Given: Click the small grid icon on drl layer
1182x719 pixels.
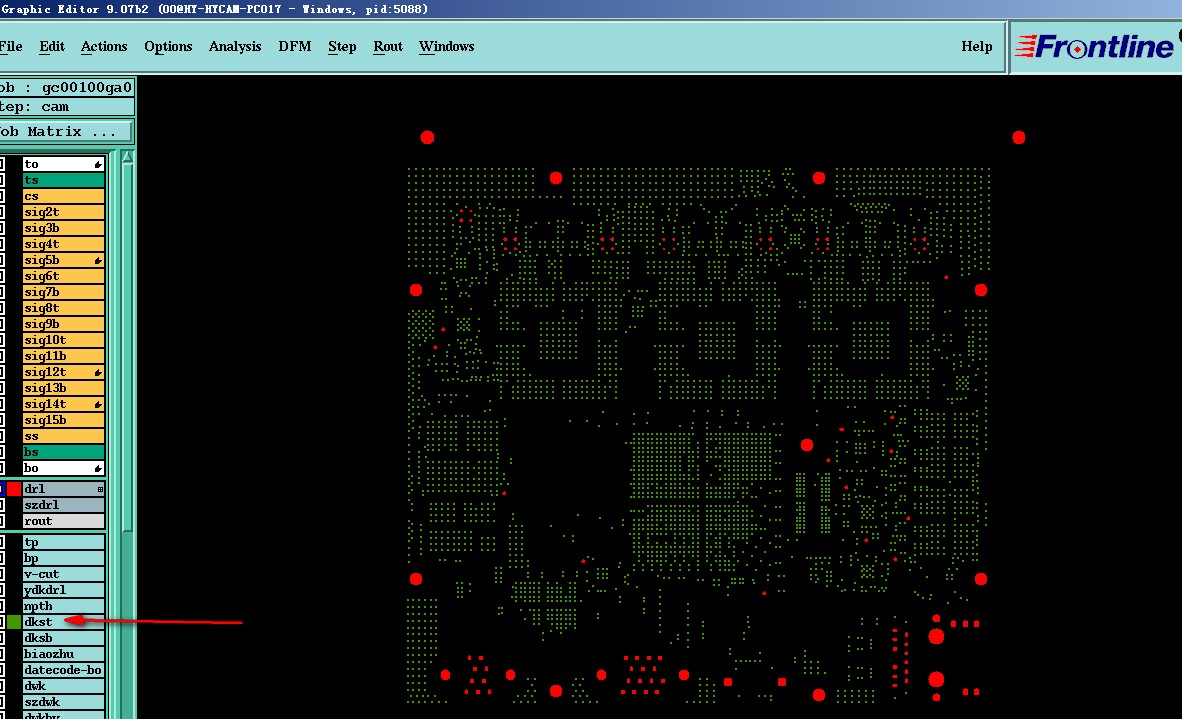Looking at the screenshot, I should (100, 489).
